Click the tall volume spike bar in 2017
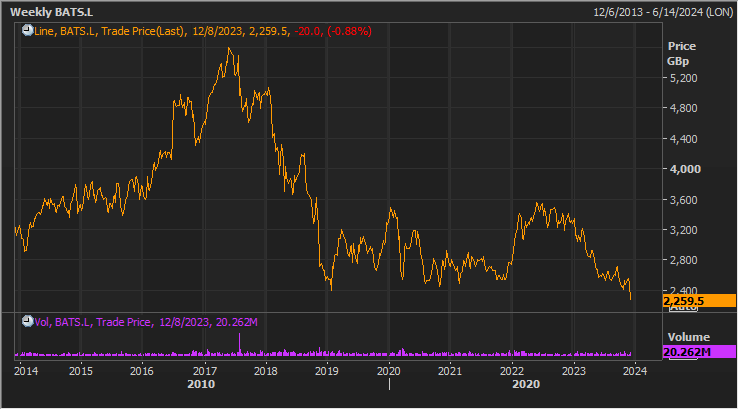The image size is (740, 411). tap(239, 344)
